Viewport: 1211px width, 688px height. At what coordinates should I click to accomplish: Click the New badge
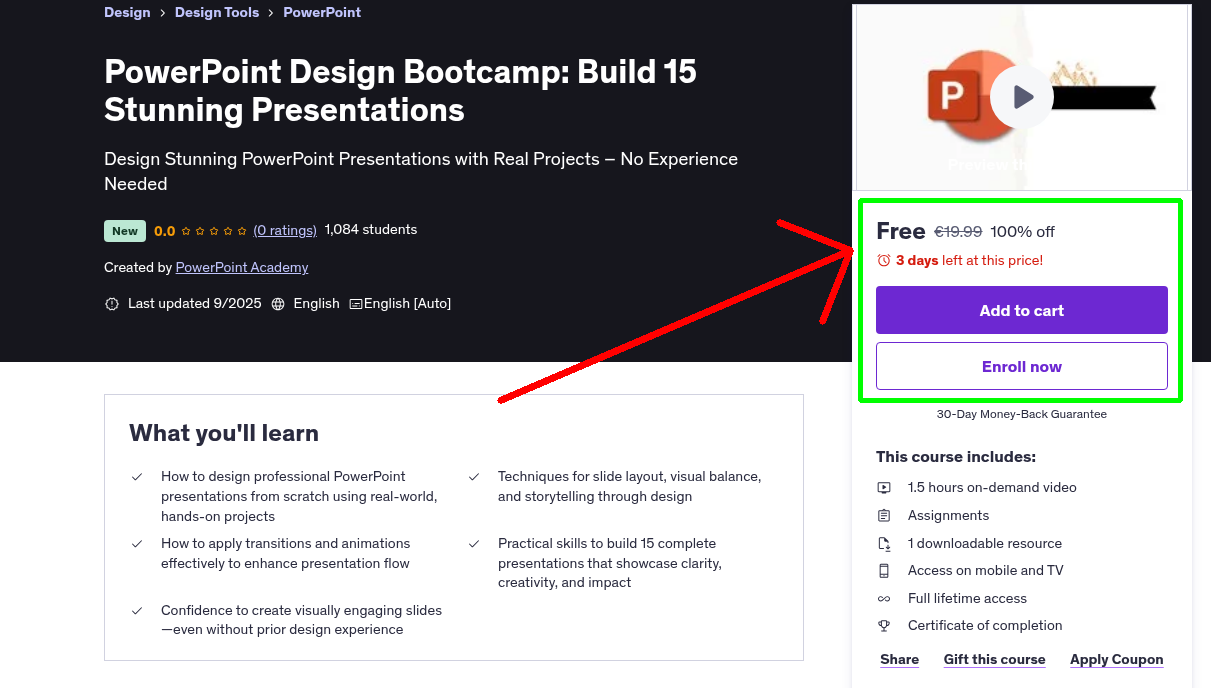(125, 231)
